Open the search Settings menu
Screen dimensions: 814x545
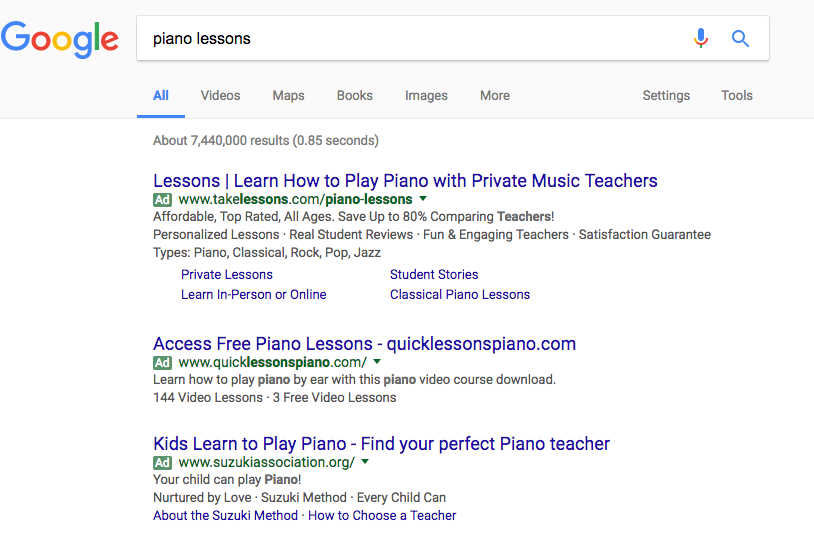(x=666, y=96)
